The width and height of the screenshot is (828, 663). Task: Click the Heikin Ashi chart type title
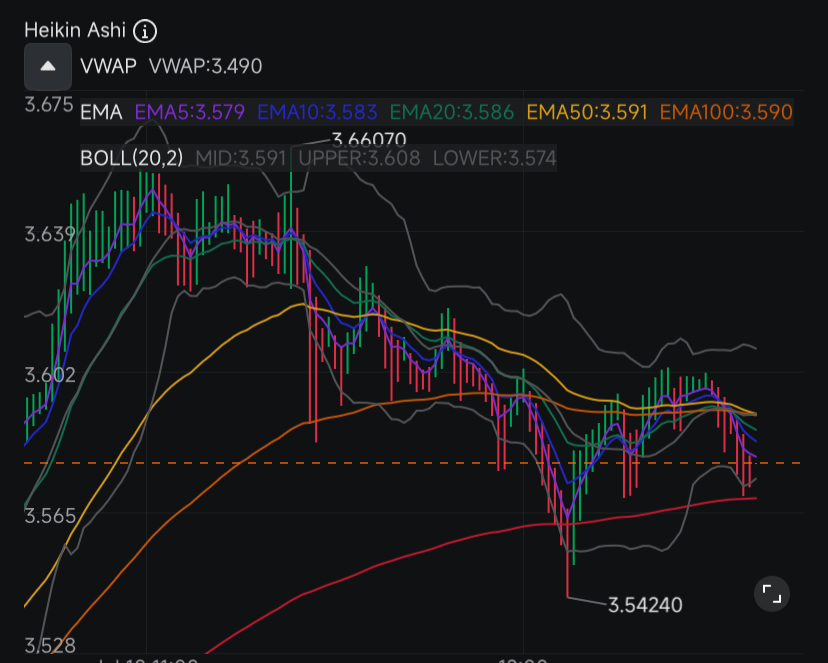point(75,31)
